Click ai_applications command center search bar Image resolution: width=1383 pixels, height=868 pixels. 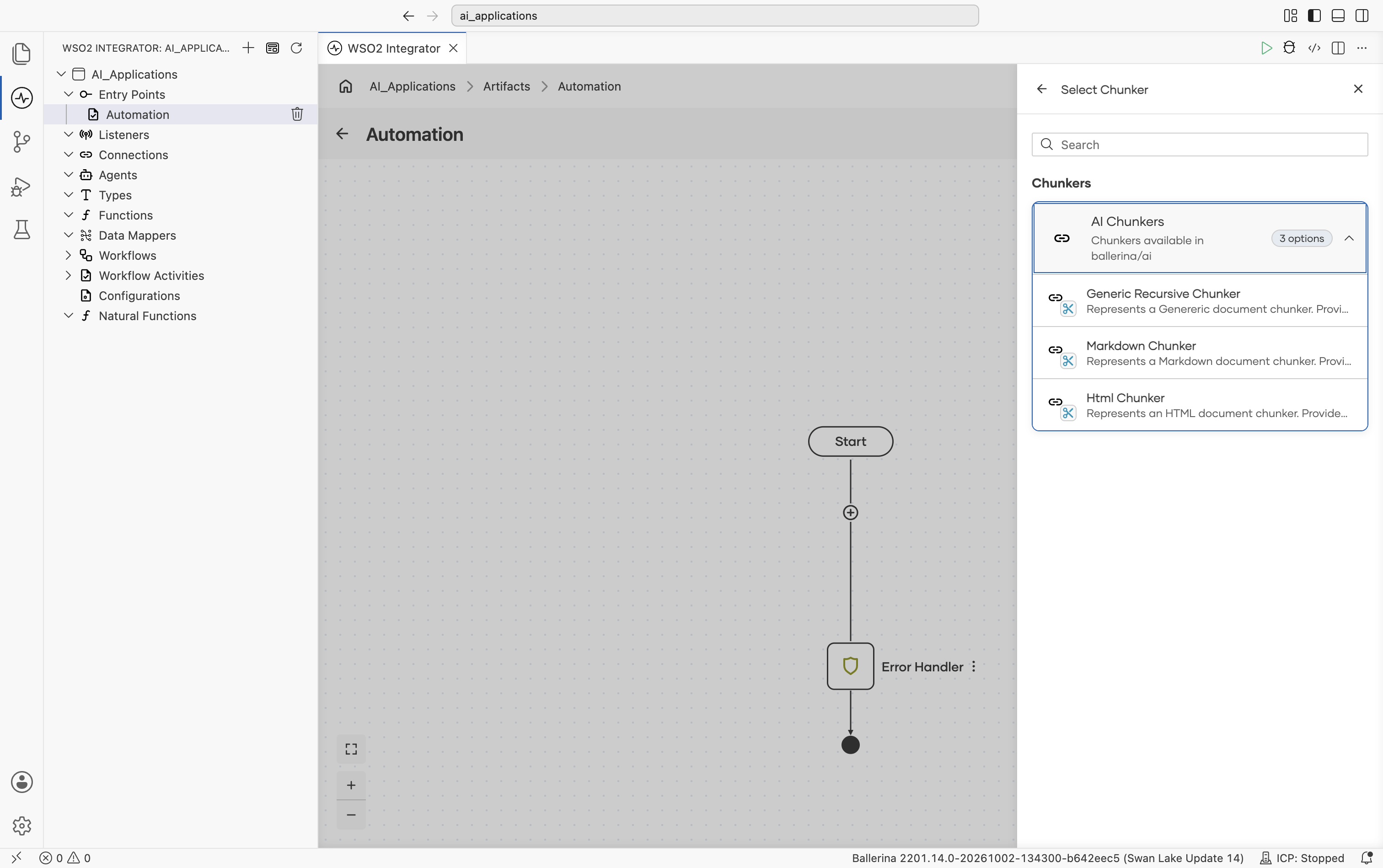click(x=715, y=16)
